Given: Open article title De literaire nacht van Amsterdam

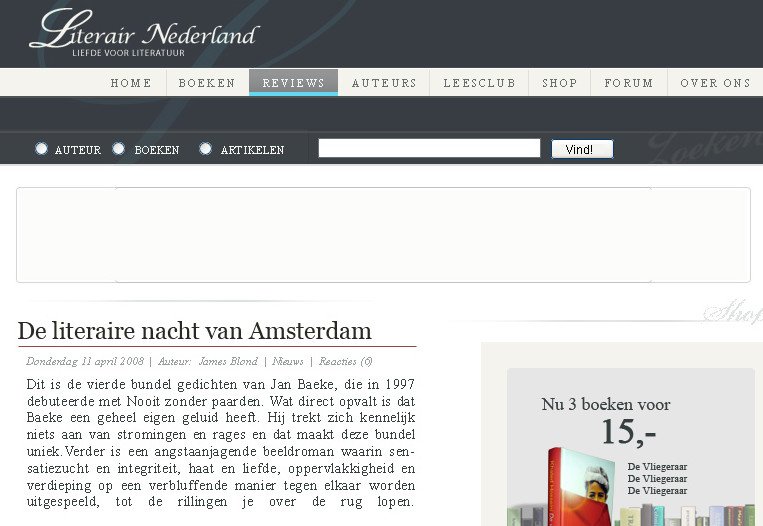Looking at the screenshot, I should pos(195,331).
